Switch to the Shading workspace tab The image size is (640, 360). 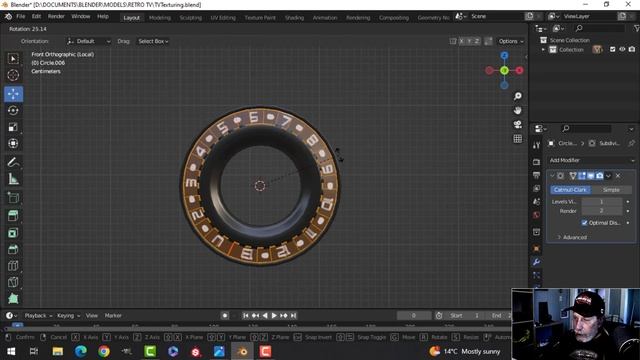click(x=294, y=18)
